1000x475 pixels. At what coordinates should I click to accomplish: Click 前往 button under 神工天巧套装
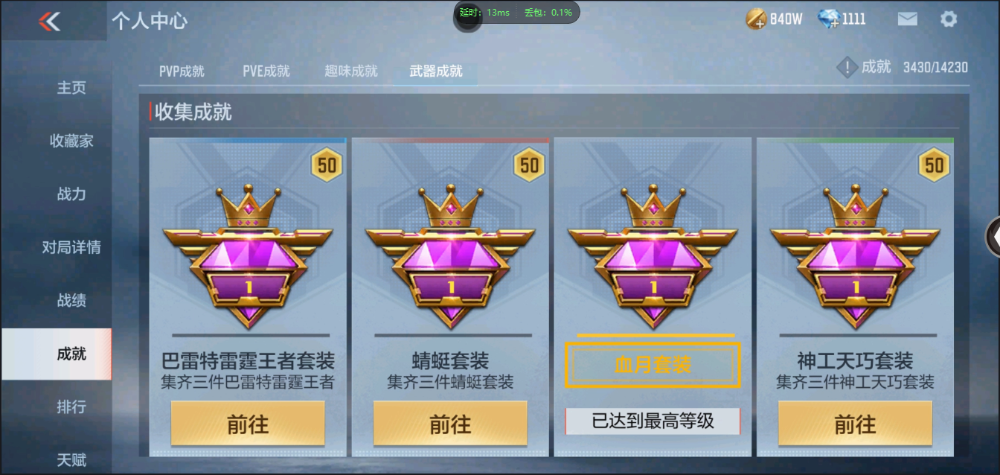(855, 423)
